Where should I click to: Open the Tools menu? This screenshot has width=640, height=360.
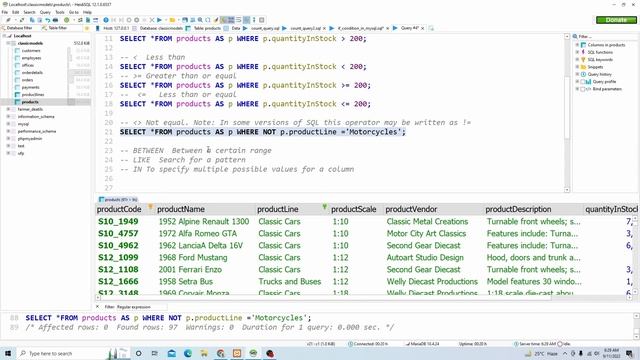pyautogui.click(x=60, y=12)
